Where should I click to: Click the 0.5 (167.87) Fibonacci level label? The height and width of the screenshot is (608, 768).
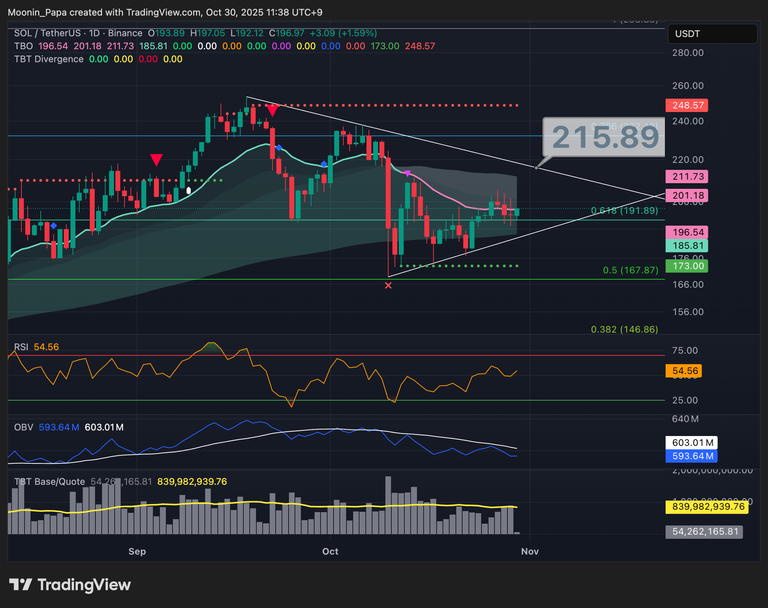click(x=631, y=270)
